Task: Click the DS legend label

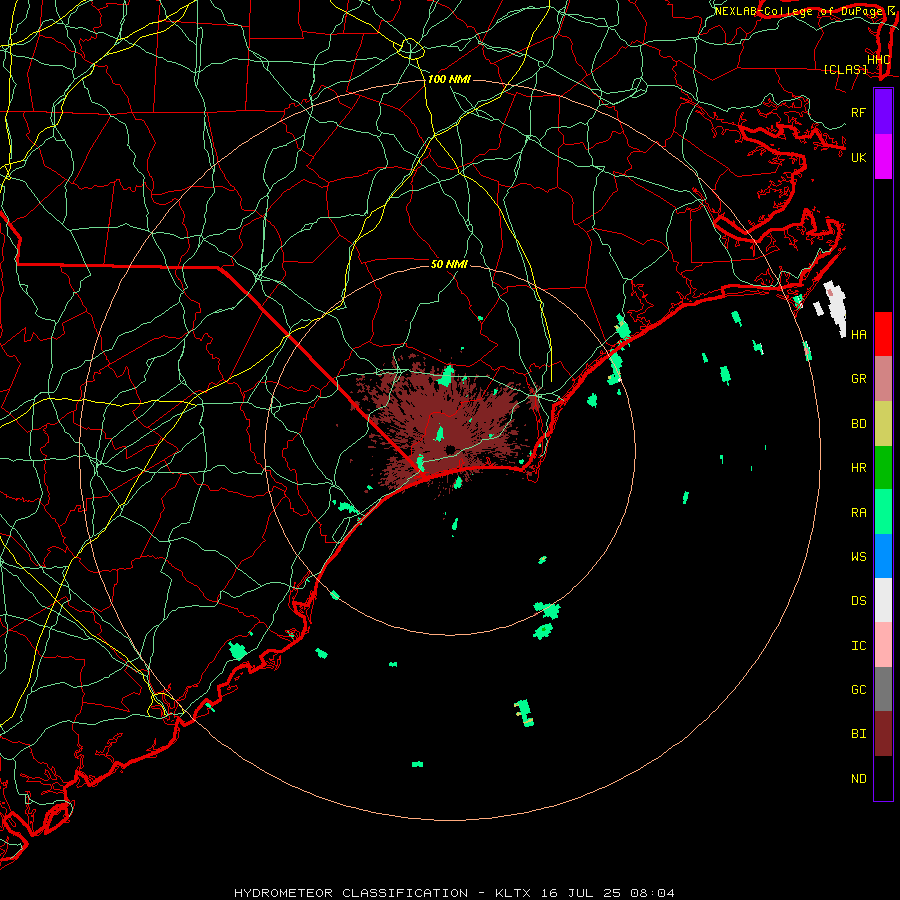Action: point(858,601)
